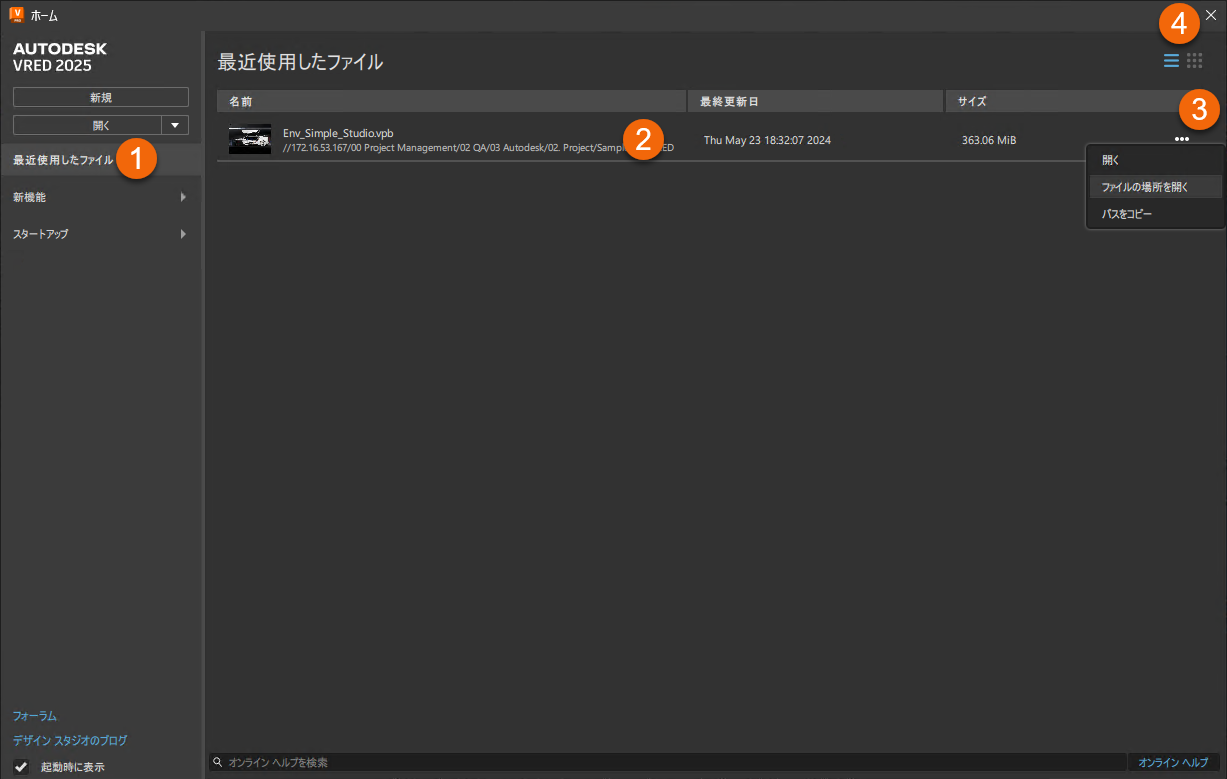Open the フォーラム link
Image resolution: width=1227 pixels, height=779 pixels.
(35, 716)
